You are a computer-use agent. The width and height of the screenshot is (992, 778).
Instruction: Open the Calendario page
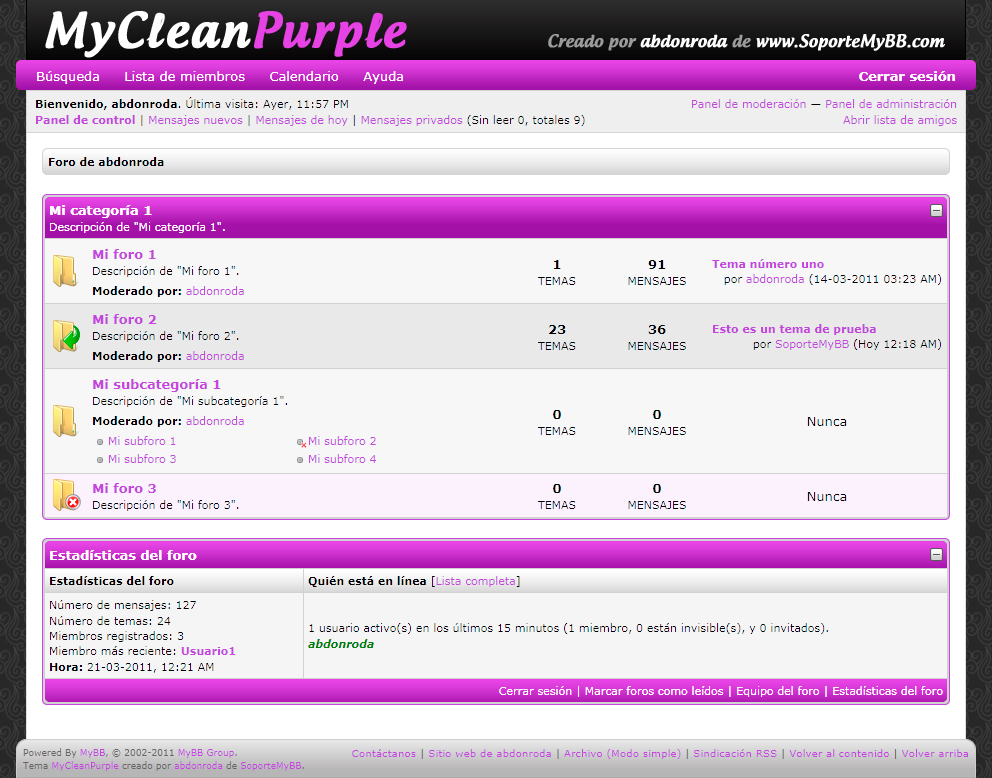[x=304, y=76]
